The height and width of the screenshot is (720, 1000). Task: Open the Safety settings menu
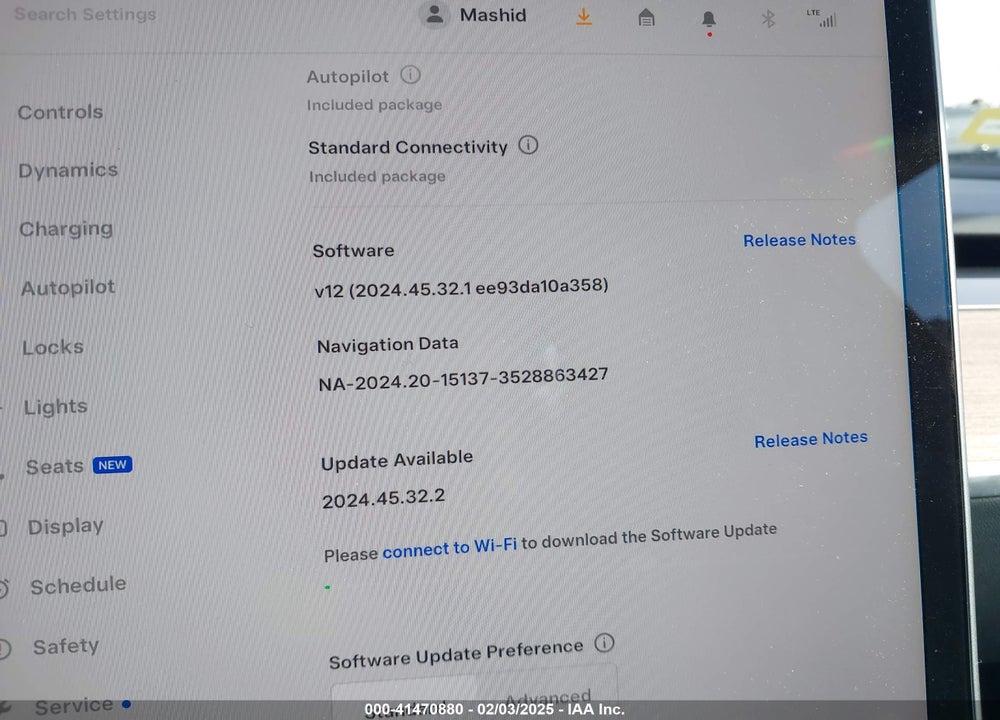click(66, 646)
